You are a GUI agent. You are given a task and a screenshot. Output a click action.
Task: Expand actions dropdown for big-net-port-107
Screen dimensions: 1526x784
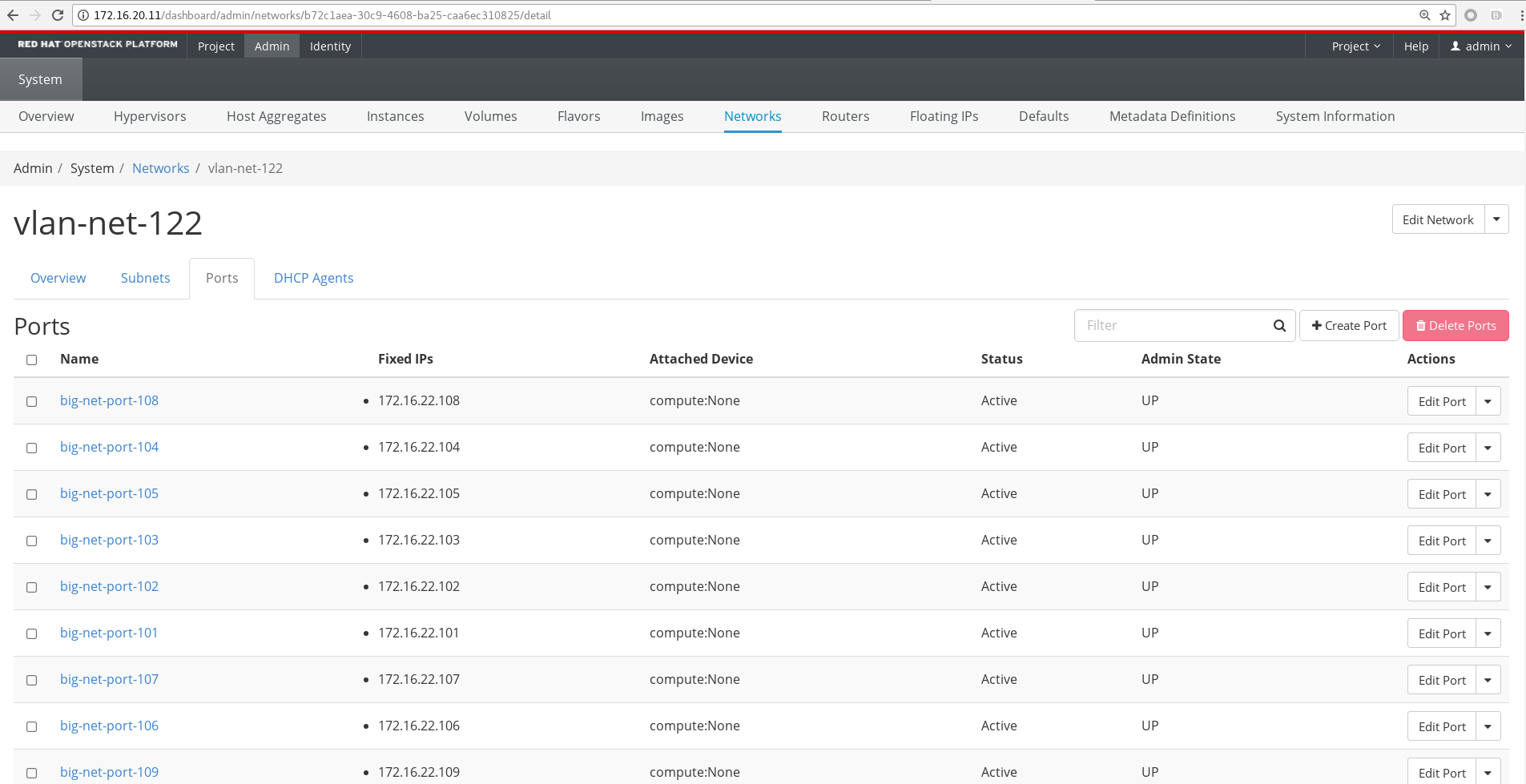[1488, 680]
